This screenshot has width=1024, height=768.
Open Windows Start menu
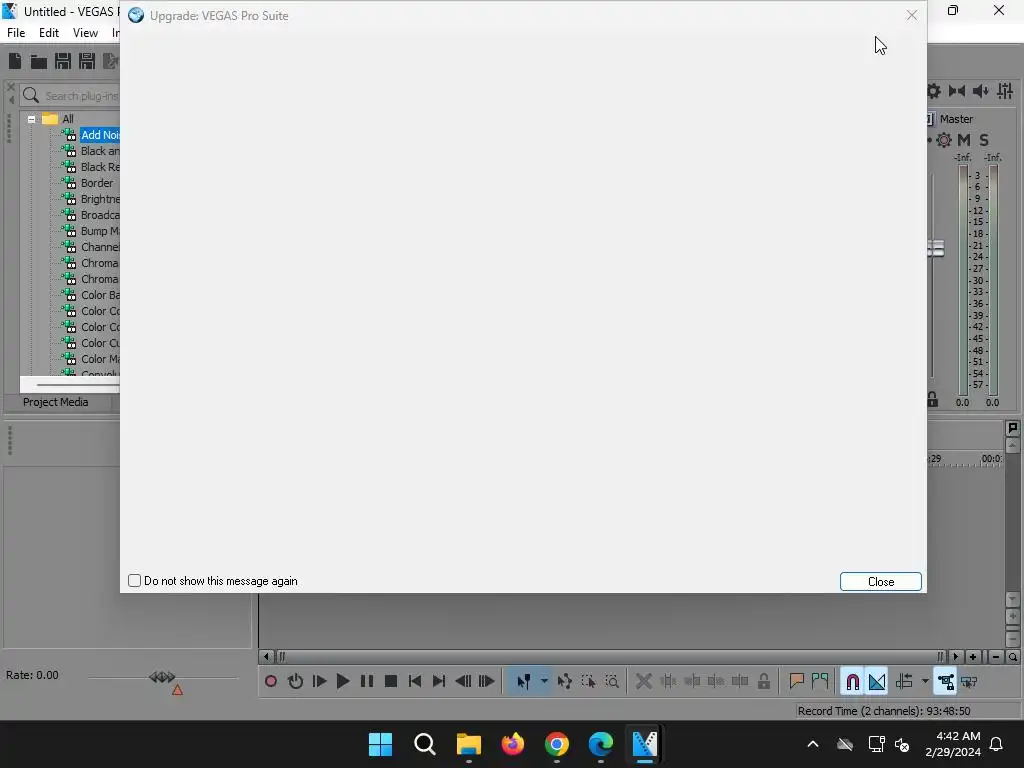tap(381, 744)
